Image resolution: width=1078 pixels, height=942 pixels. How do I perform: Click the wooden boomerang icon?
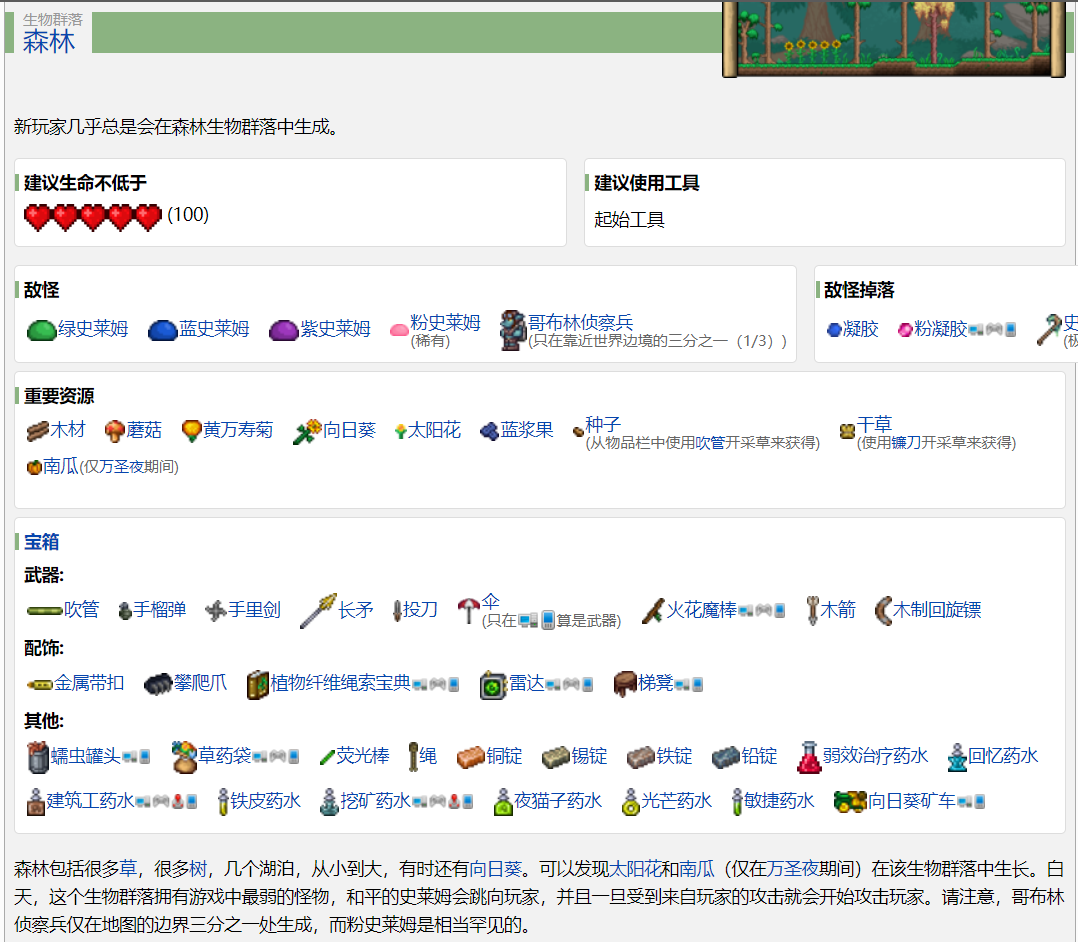pos(883,610)
